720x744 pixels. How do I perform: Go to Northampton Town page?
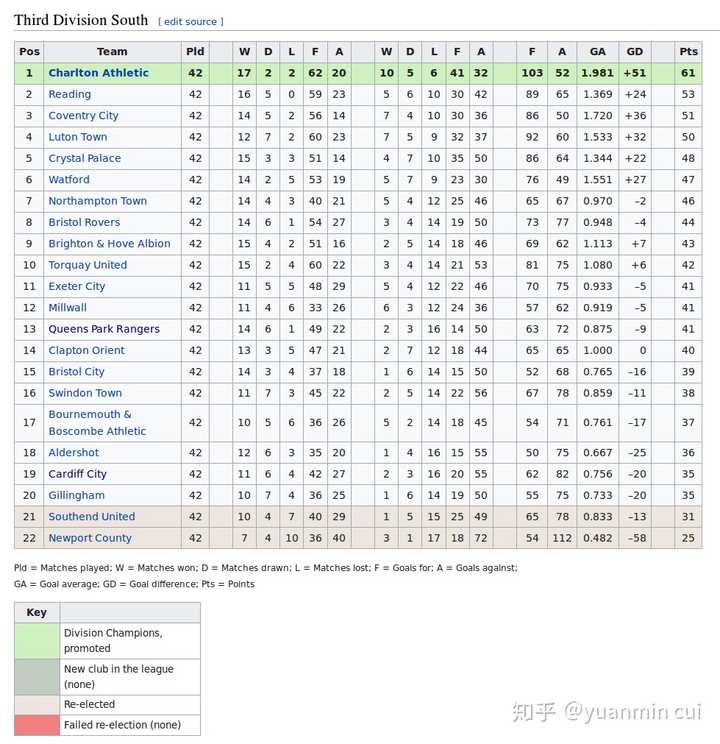pos(97,201)
